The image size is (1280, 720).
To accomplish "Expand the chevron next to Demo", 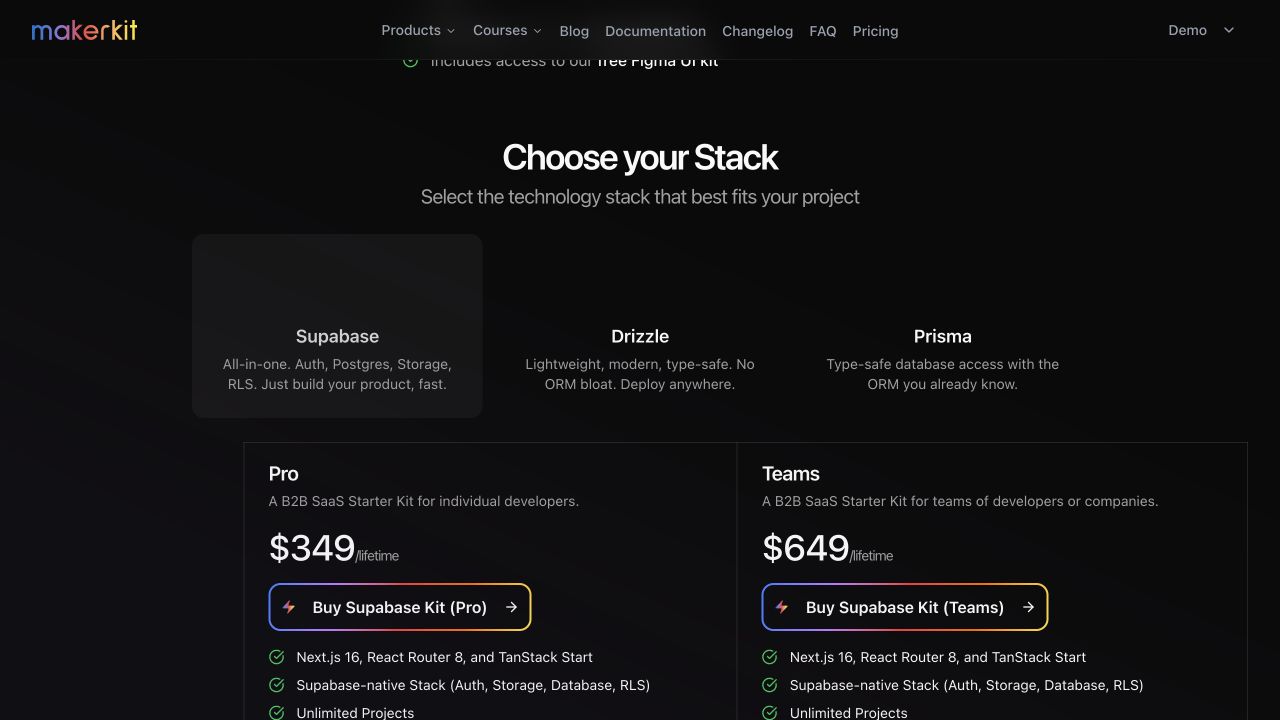I will click(1229, 30).
